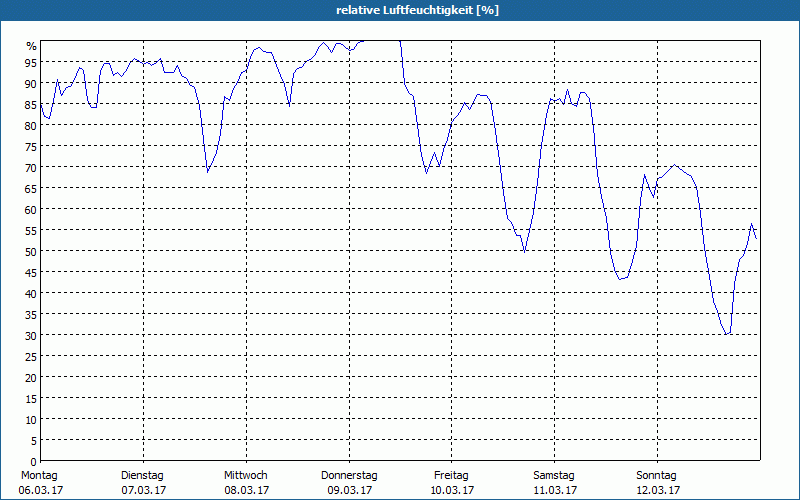
Task: Click the 0 value on the y-axis
Action: pos(34,462)
